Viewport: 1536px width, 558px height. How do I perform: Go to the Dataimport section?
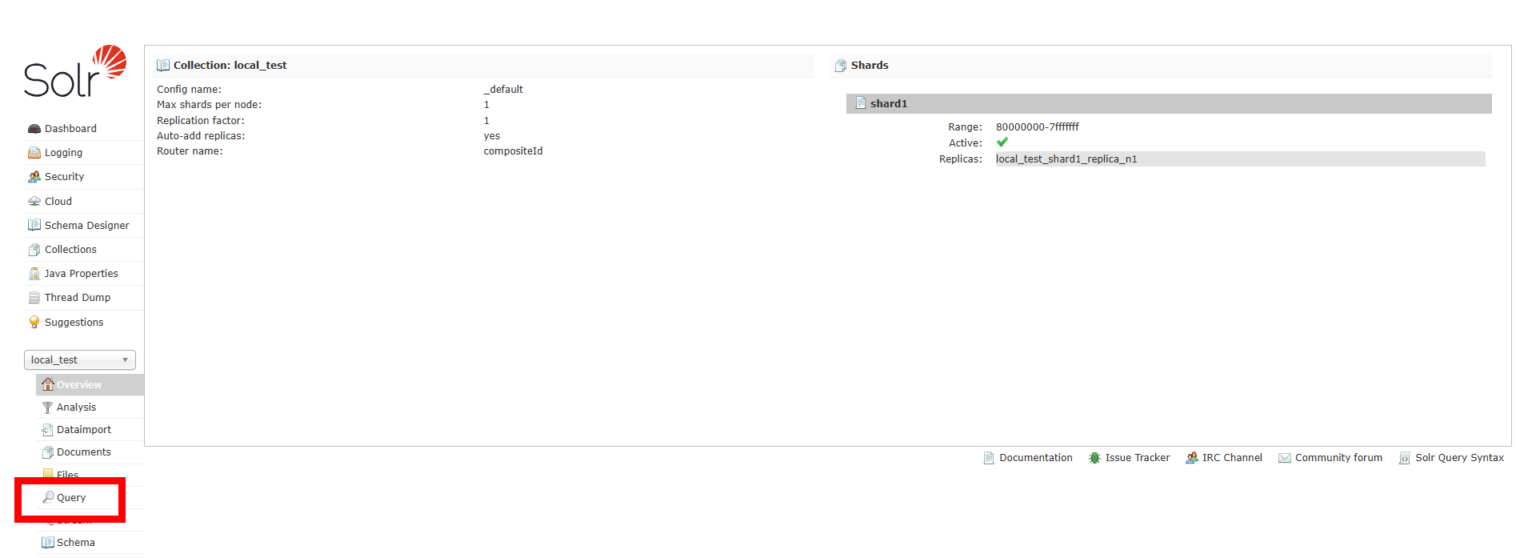(x=83, y=429)
